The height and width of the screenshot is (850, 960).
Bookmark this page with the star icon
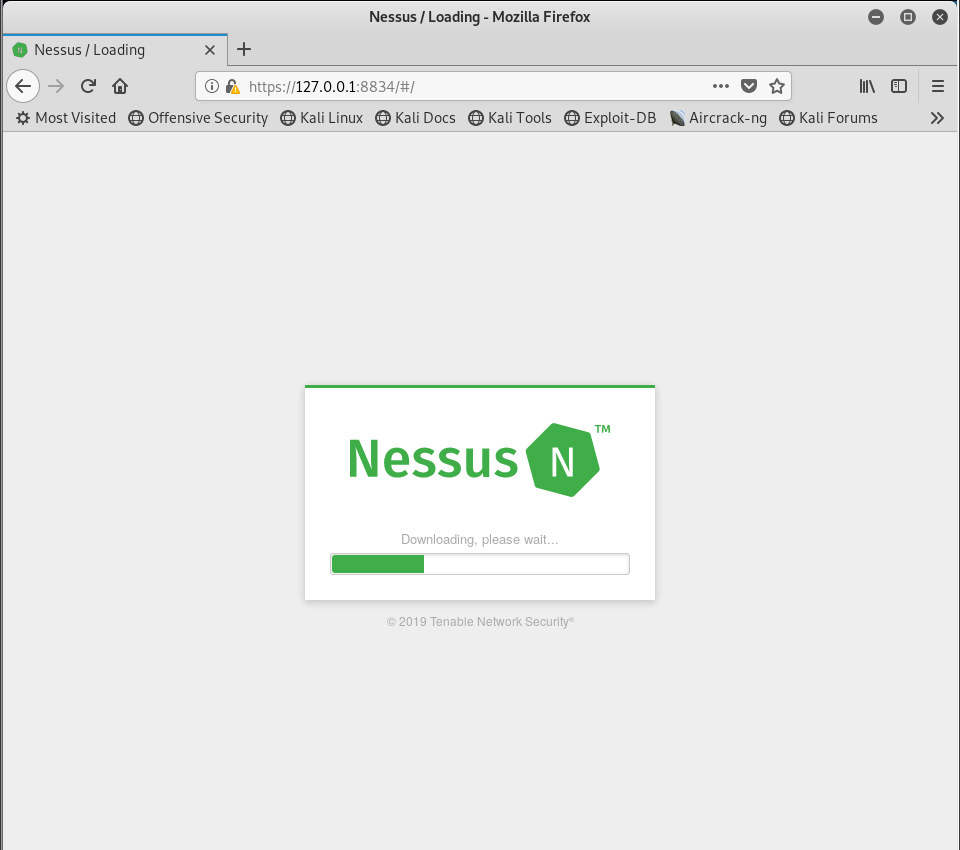[777, 86]
